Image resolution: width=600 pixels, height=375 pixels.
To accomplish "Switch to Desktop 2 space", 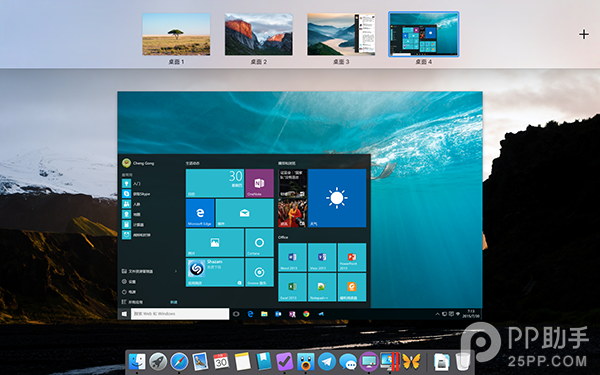I will click(x=259, y=34).
